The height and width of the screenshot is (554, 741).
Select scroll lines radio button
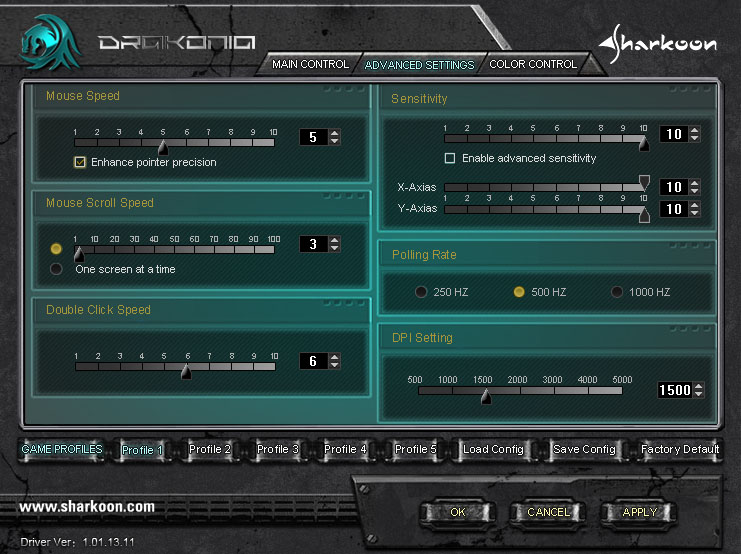[56, 248]
